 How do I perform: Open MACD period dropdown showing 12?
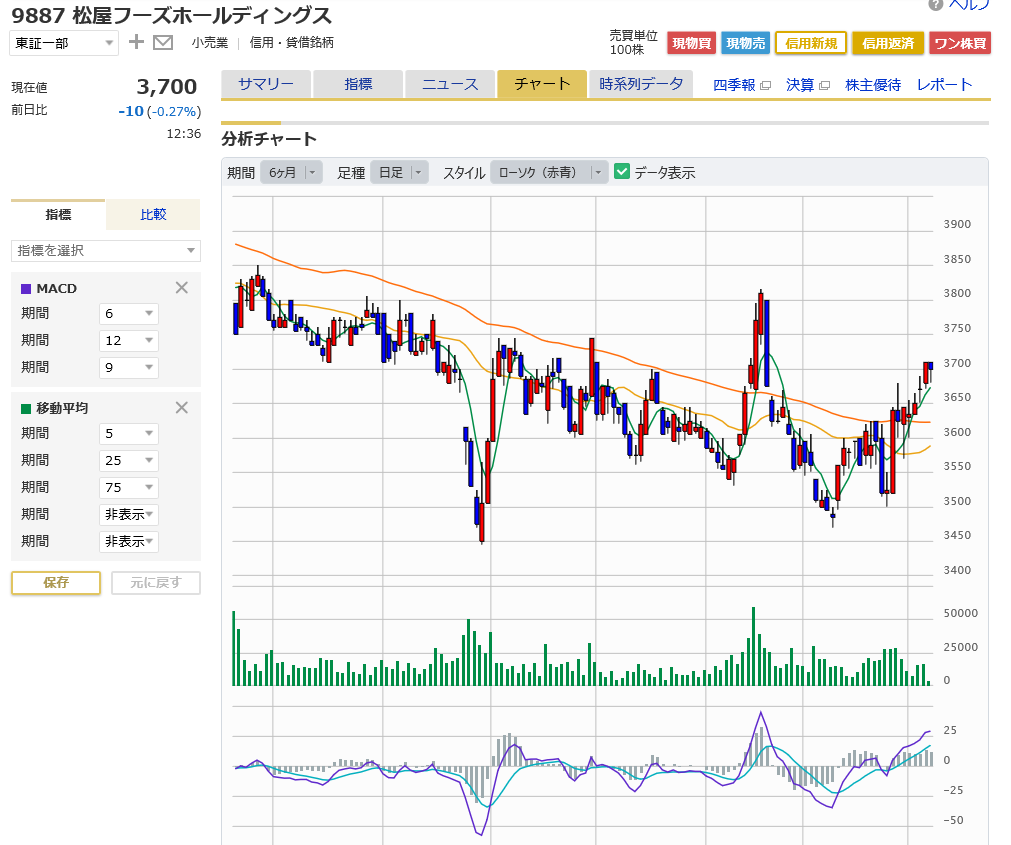129,341
